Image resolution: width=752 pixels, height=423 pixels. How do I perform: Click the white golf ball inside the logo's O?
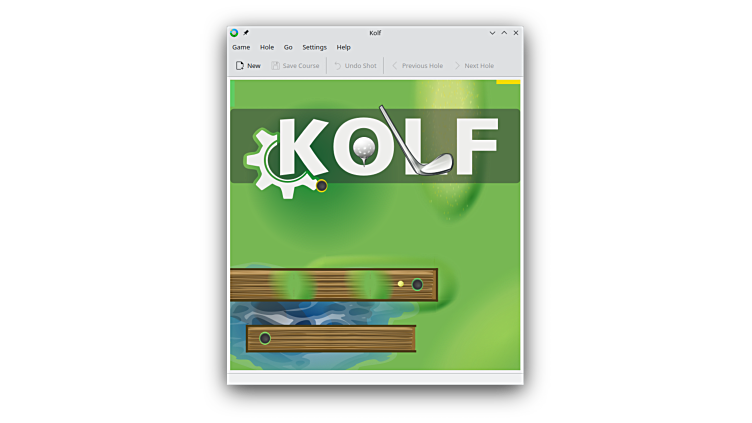point(365,149)
